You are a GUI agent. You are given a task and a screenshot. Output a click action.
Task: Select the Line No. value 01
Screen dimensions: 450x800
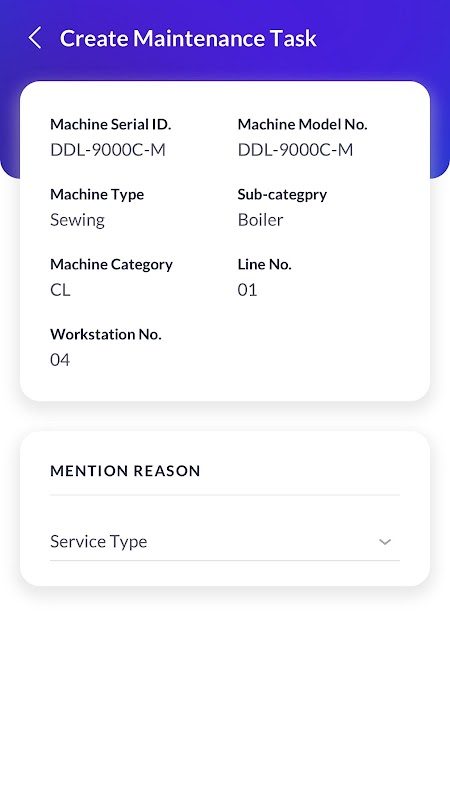[x=247, y=290]
